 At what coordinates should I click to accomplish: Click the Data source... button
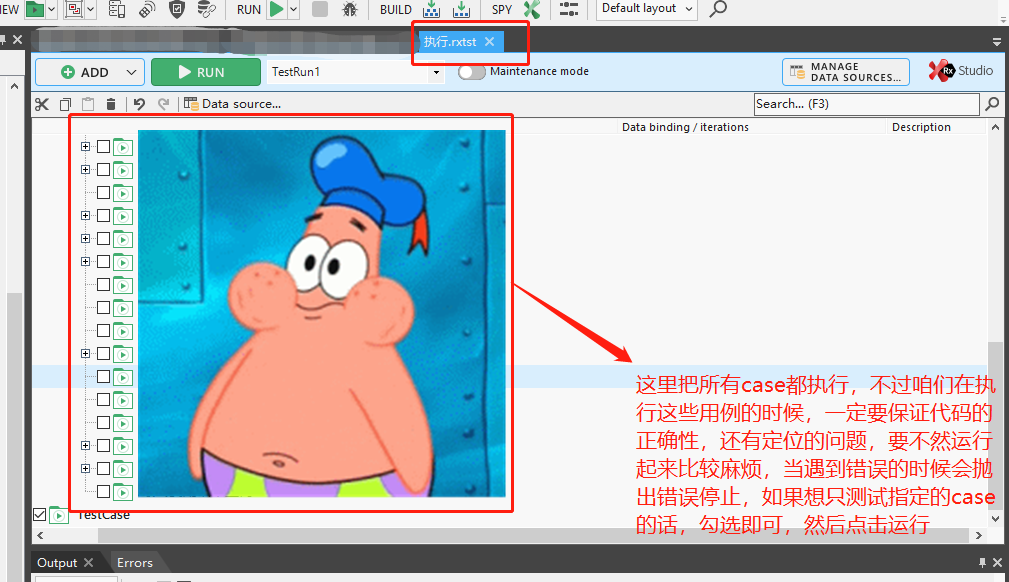tap(233, 104)
